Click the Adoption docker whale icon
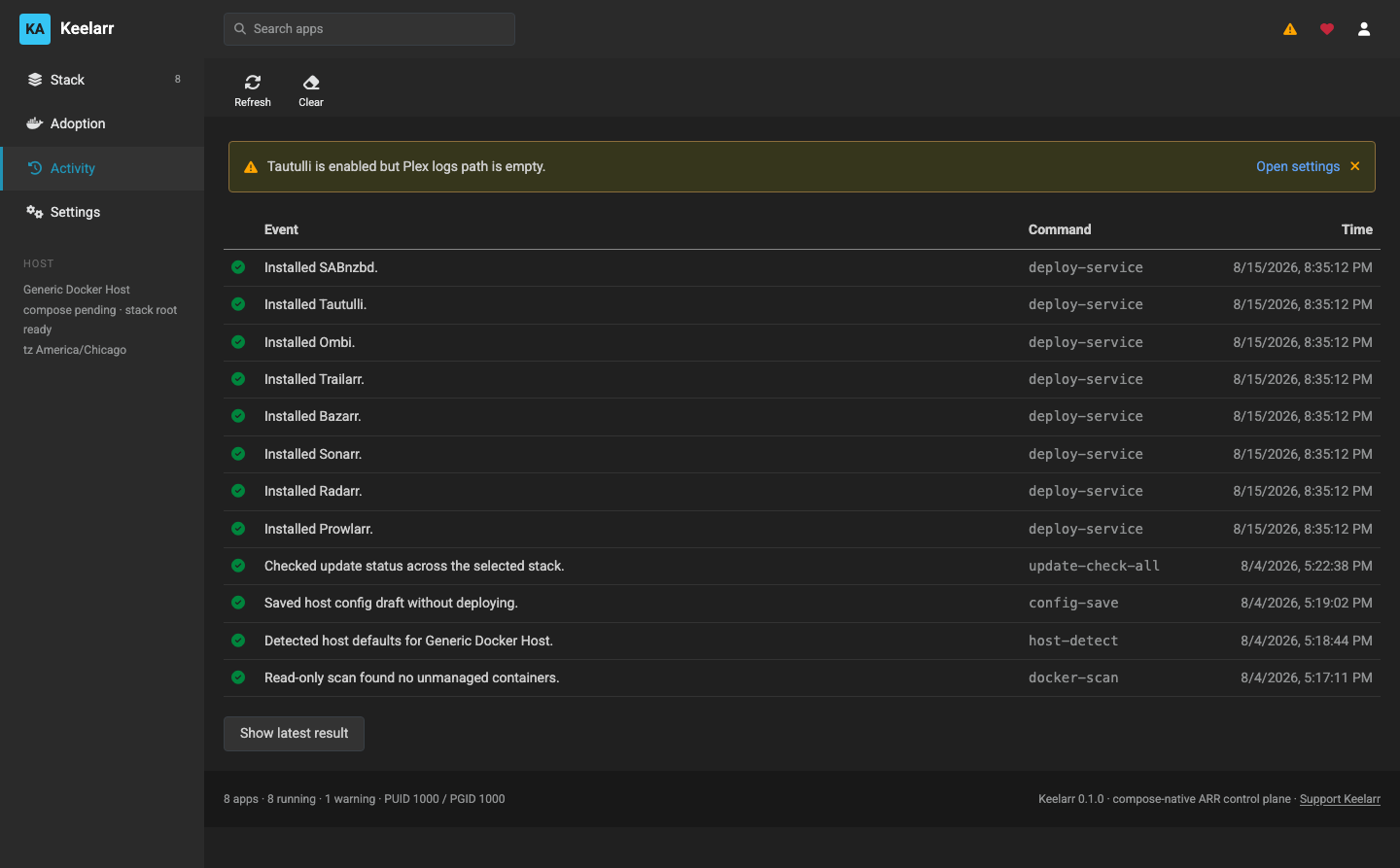1400x868 pixels. (x=35, y=123)
